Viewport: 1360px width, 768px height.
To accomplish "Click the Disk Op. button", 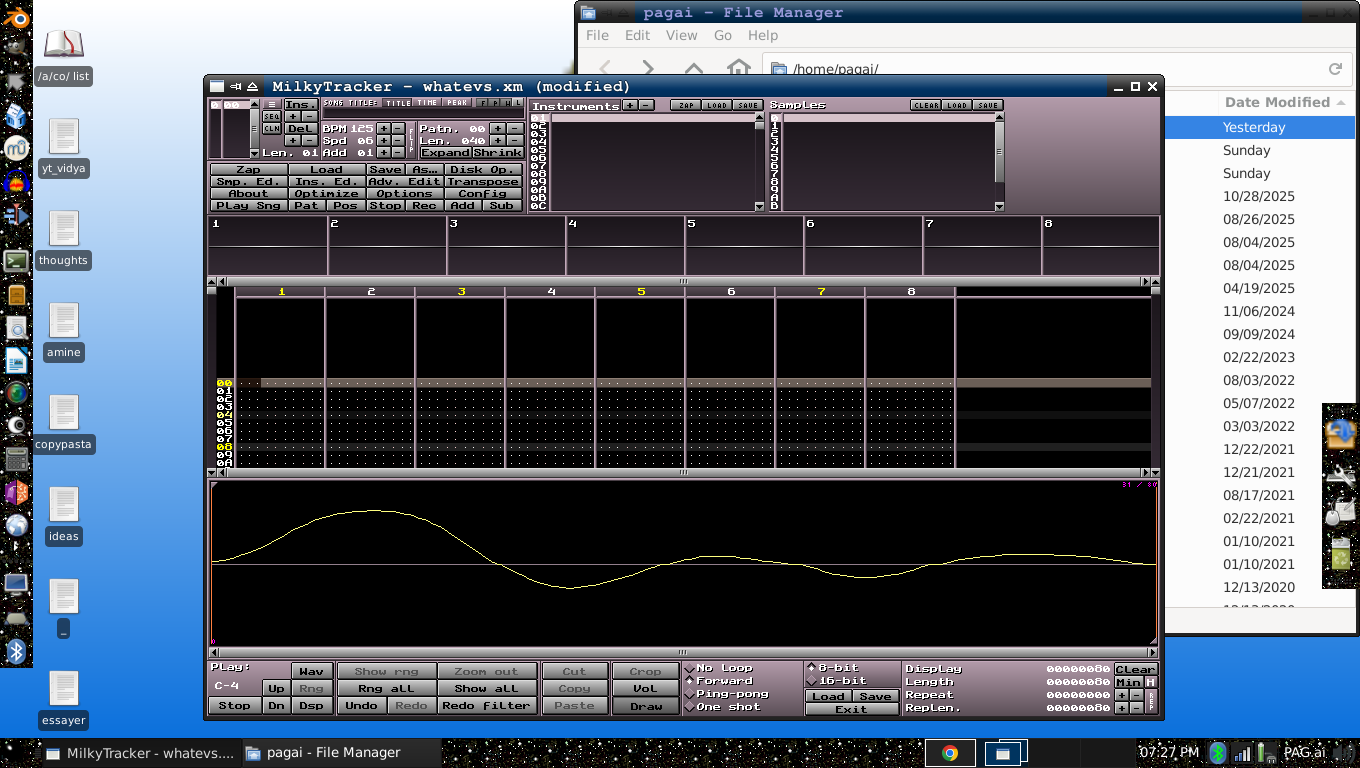I will pyautogui.click(x=484, y=170).
